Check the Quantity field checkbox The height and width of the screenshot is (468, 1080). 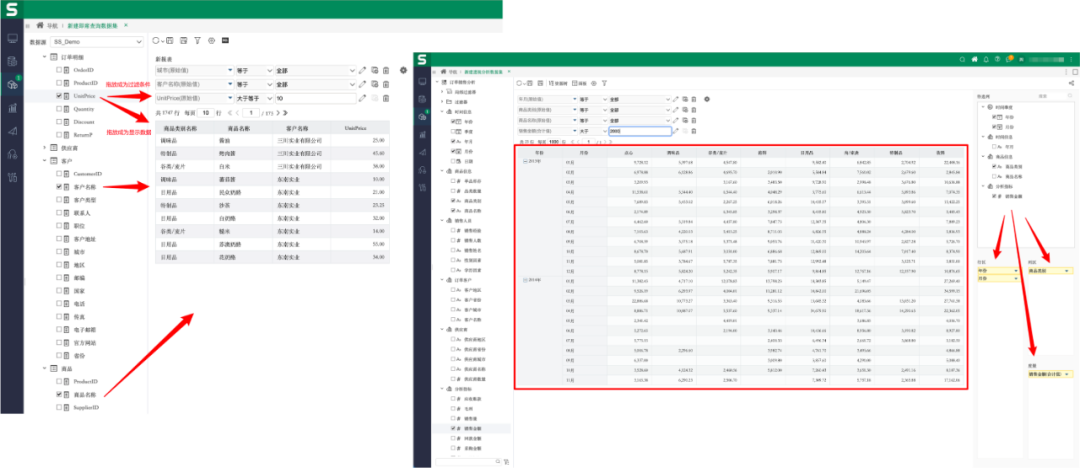[59, 109]
